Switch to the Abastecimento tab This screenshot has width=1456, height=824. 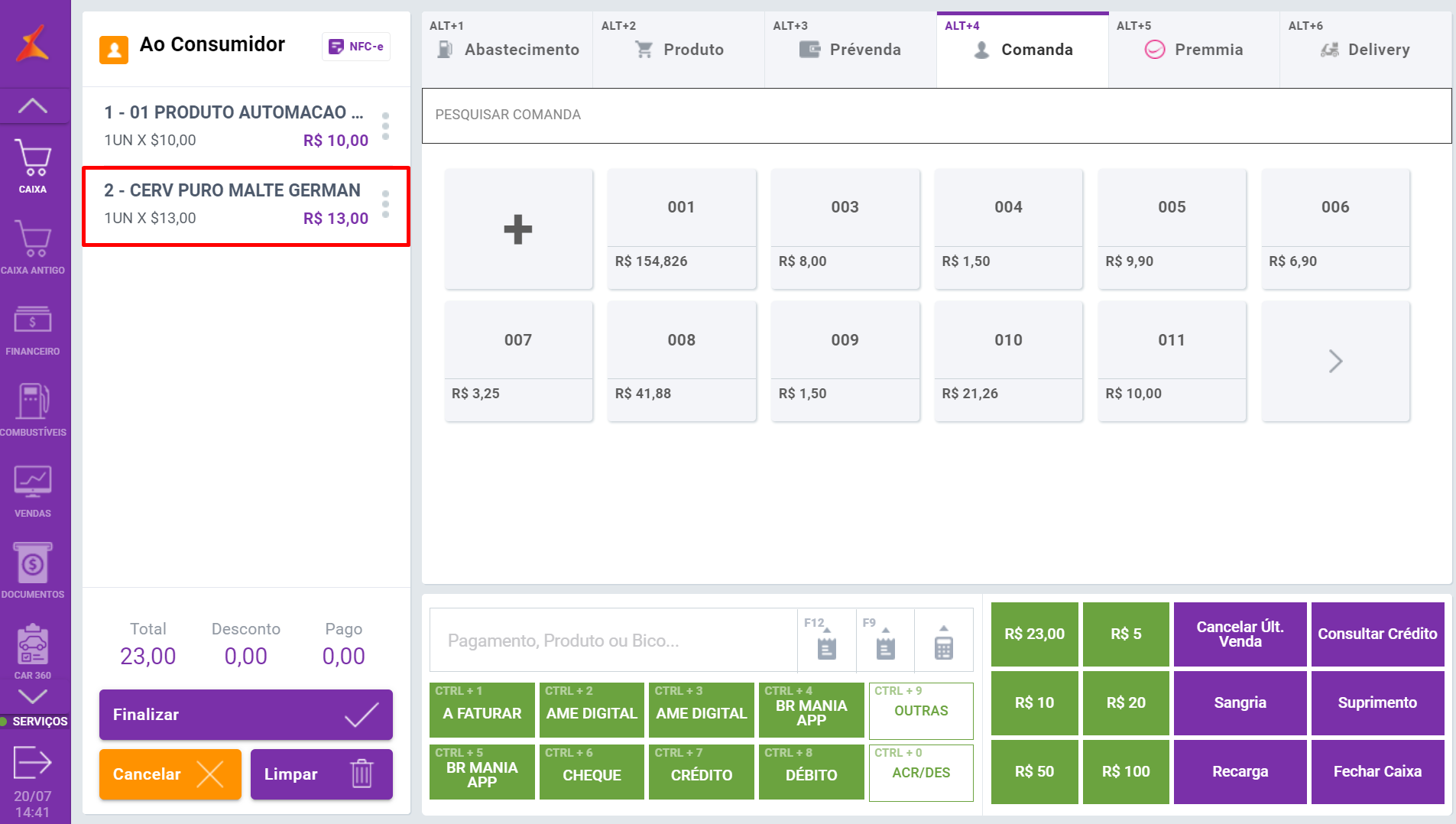[507, 50]
